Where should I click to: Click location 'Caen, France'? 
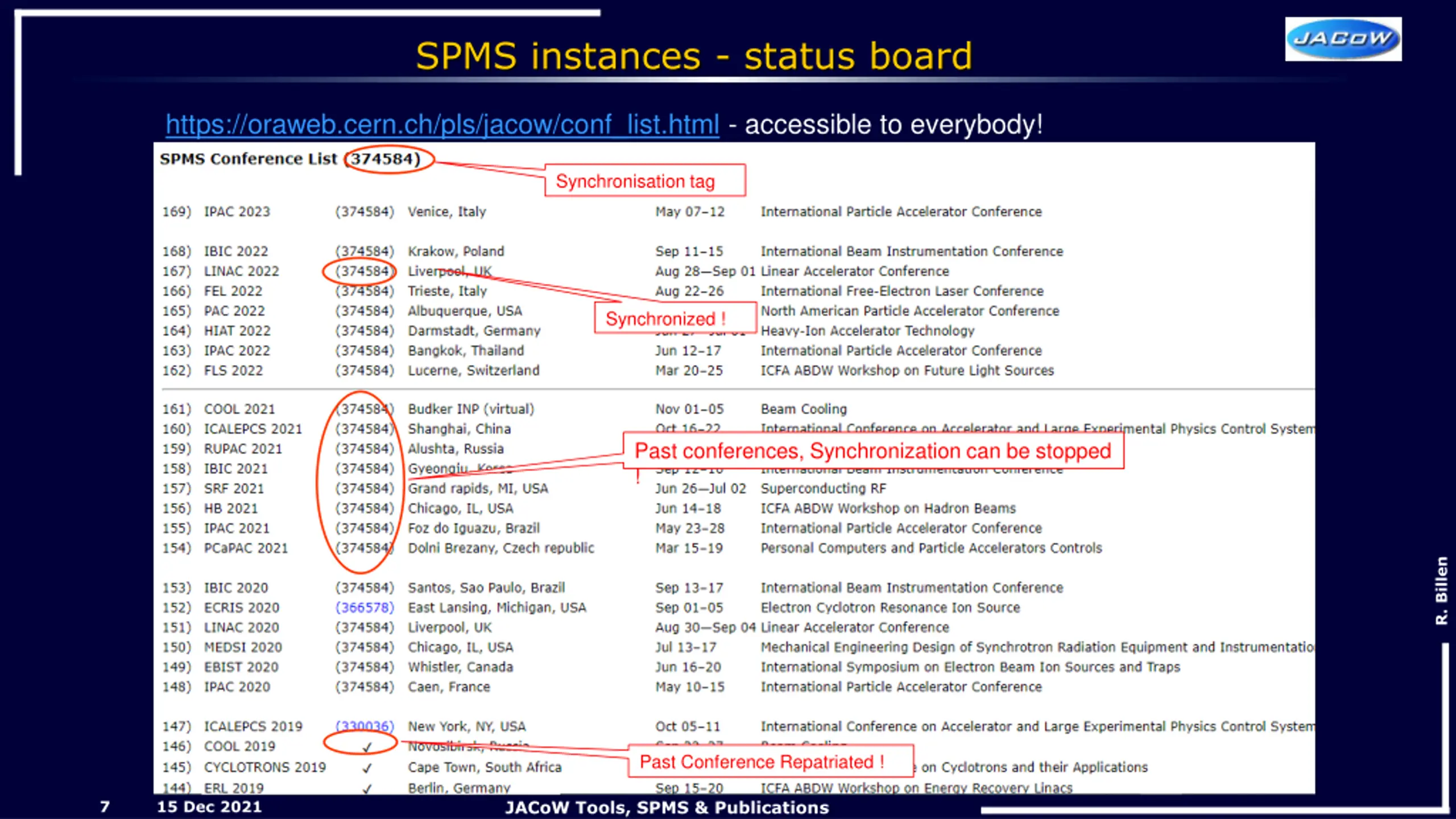(x=449, y=687)
